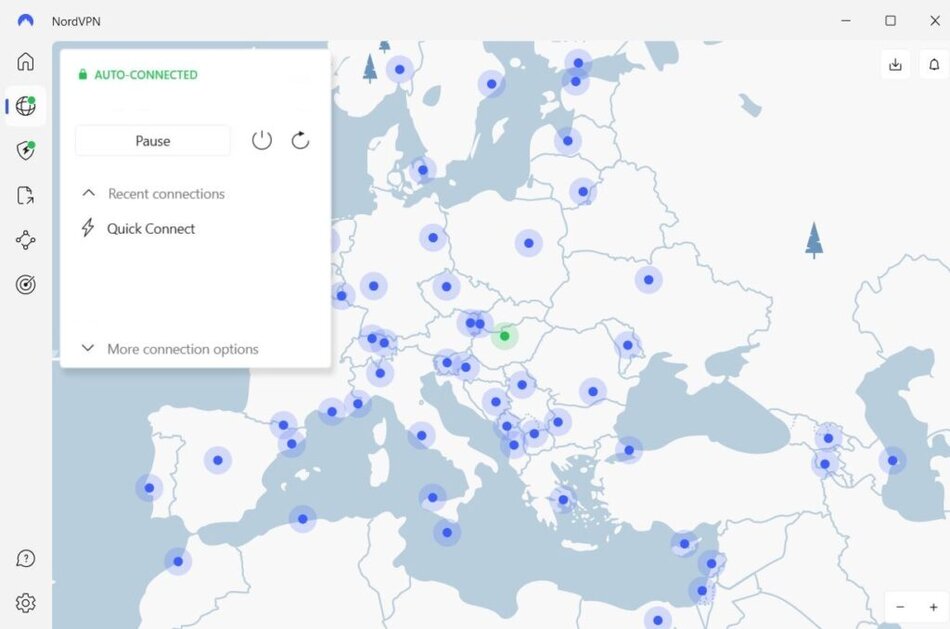The image size is (950, 629).
Task: Pause the VPN connection
Action: click(153, 141)
